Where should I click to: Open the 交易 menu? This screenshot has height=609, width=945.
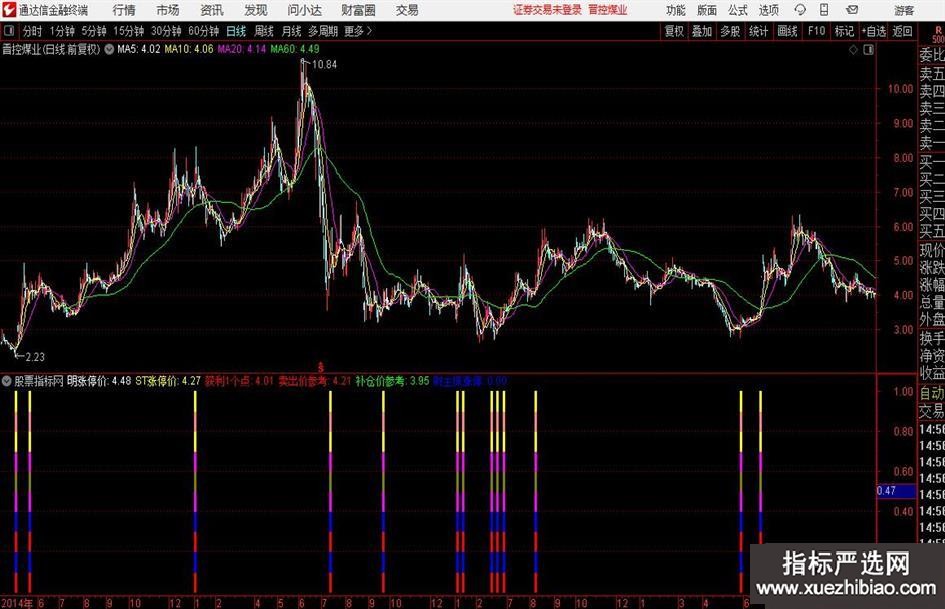(x=407, y=10)
